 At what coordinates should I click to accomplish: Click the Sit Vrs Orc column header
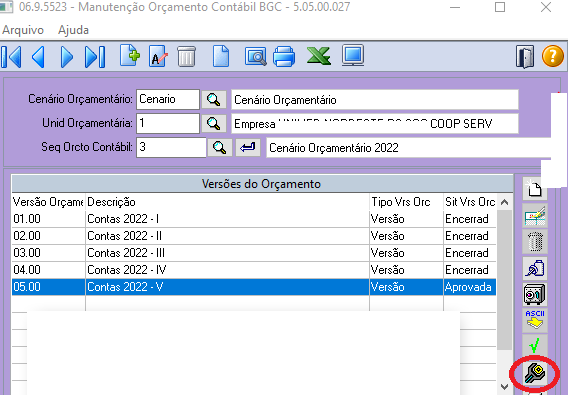470,202
